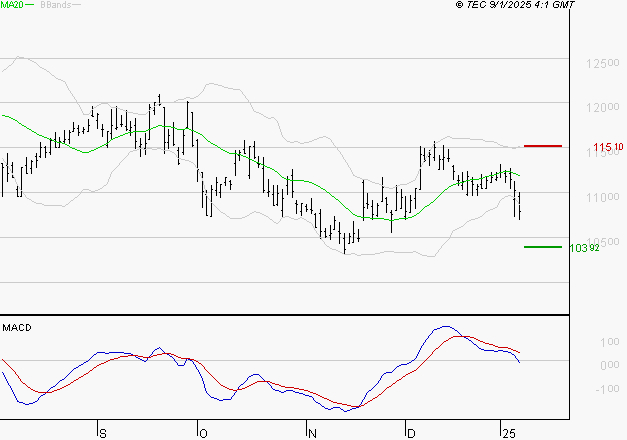The image size is (627, 440).
Task: Click the MACD panel title
Action: pos(17,328)
